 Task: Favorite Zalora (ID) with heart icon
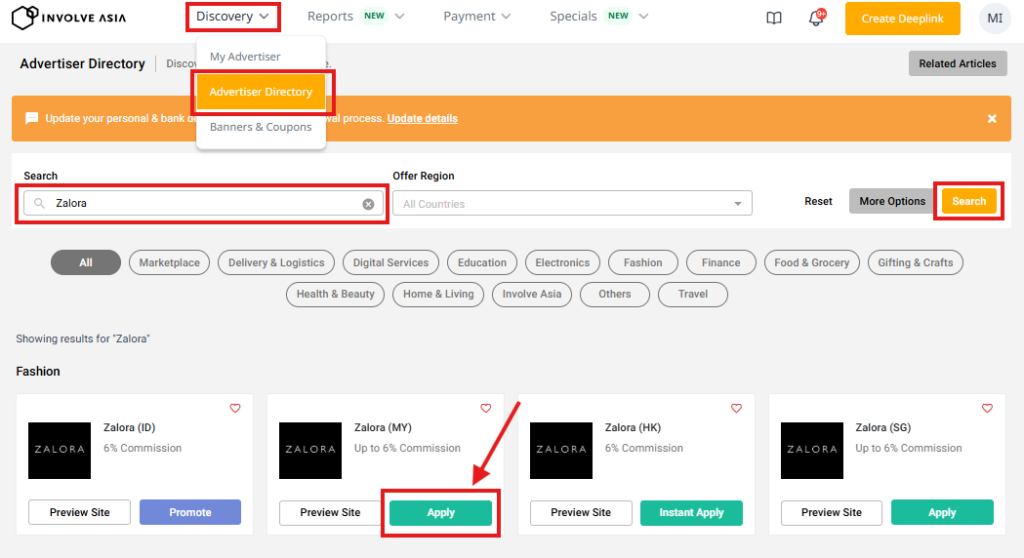click(235, 408)
